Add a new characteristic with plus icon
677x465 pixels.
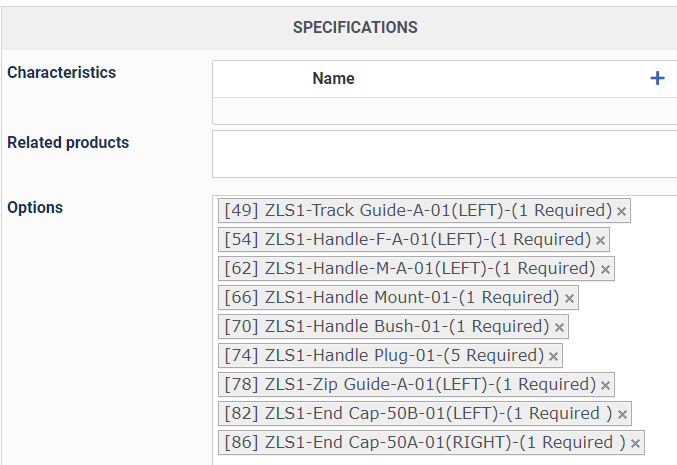coord(657,78)
